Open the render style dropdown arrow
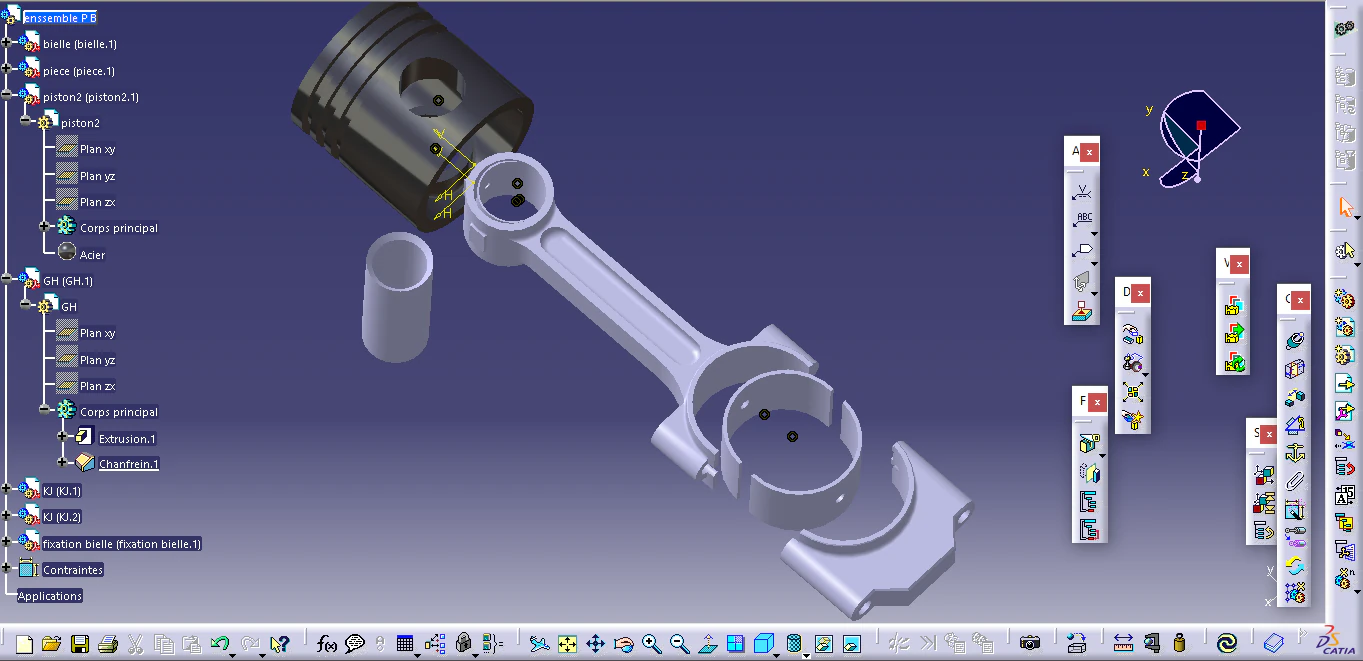The image size is (1363, 661). pyautogui.click(x=805, y=655)
